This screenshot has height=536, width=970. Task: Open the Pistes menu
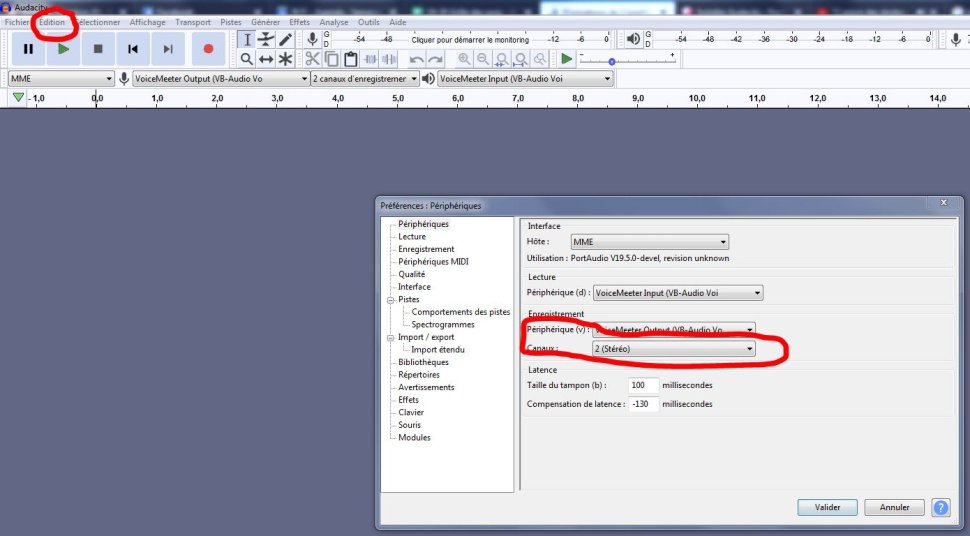pos(231,22)
